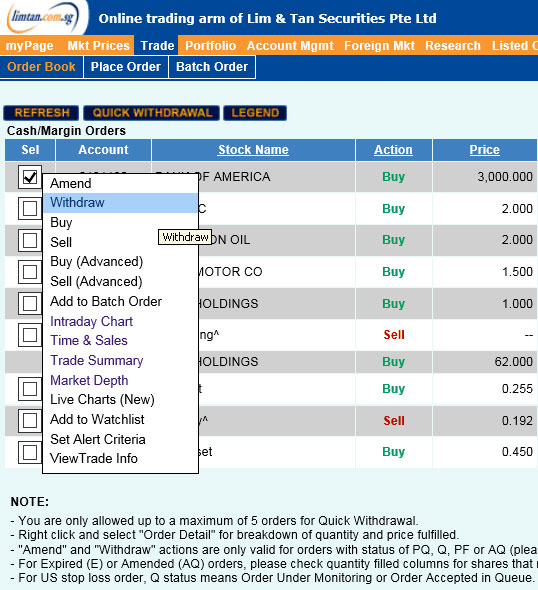Select the checkbox on the 0.192 Sell row
The height and width of the screenshot is (590, 538).
[x=30, y=421]
